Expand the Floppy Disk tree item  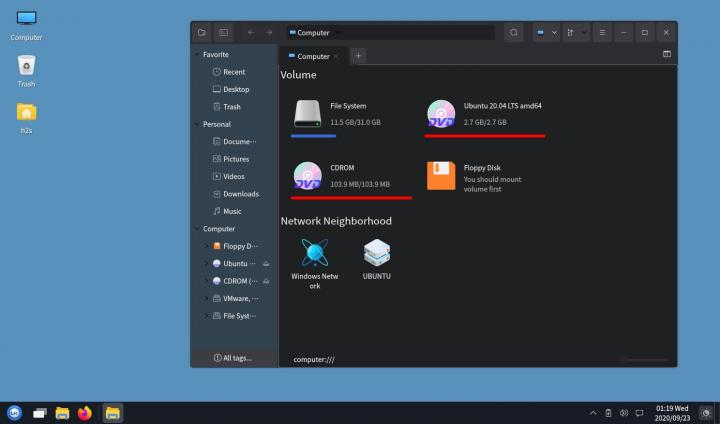point(206,246)
